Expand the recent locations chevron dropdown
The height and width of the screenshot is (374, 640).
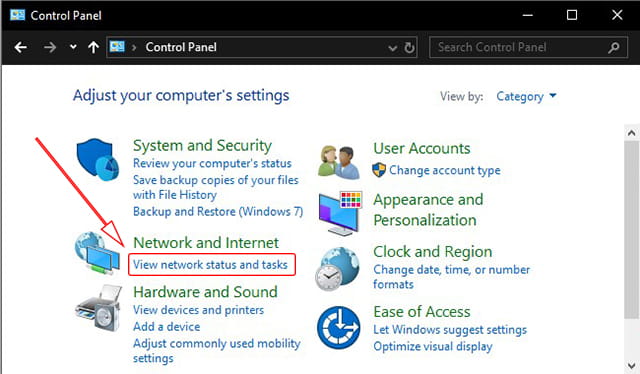73,47
